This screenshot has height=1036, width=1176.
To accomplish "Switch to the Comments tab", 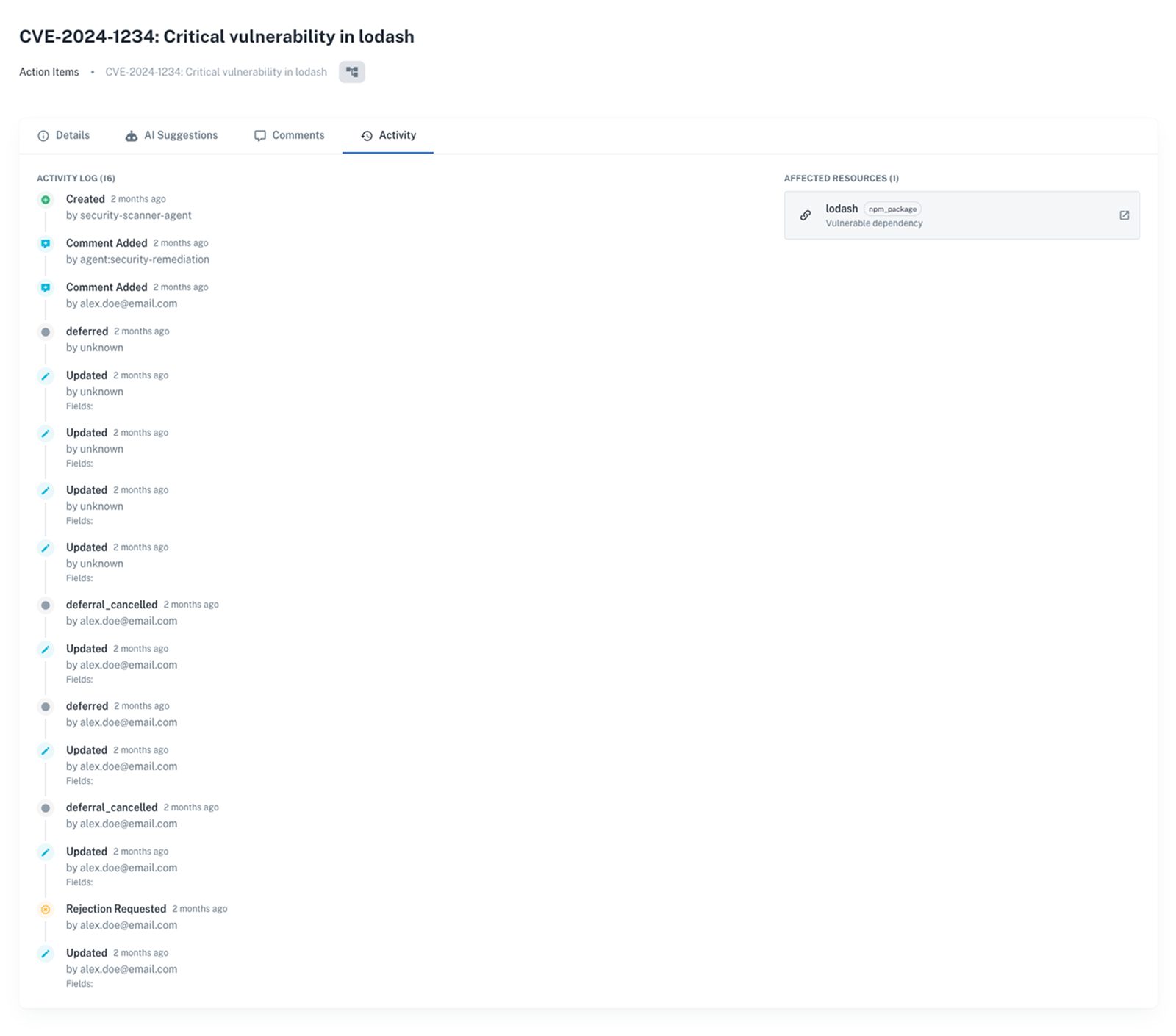I will (298, 135).
